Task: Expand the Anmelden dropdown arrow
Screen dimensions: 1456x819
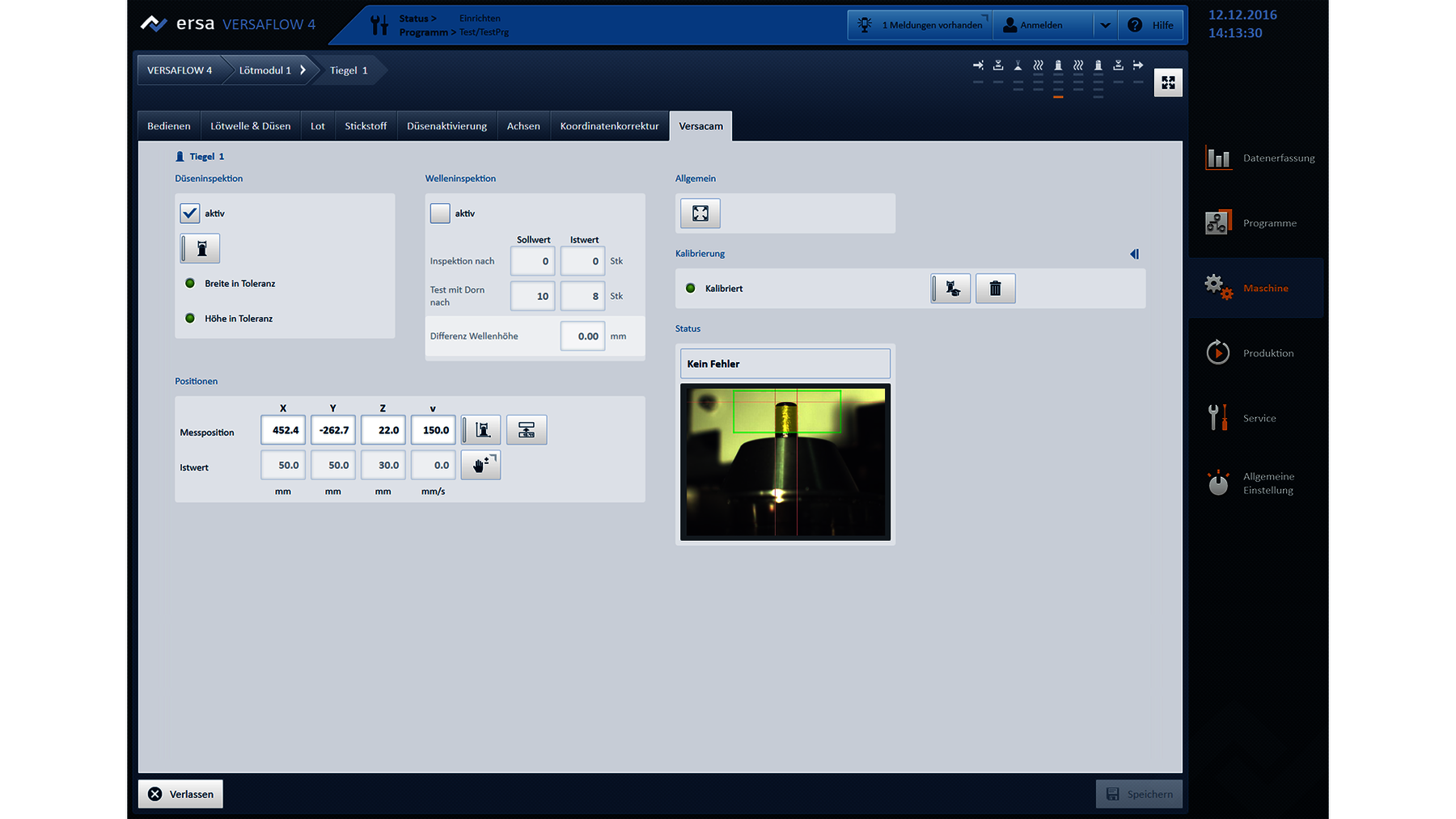Action: [1105, 25]
